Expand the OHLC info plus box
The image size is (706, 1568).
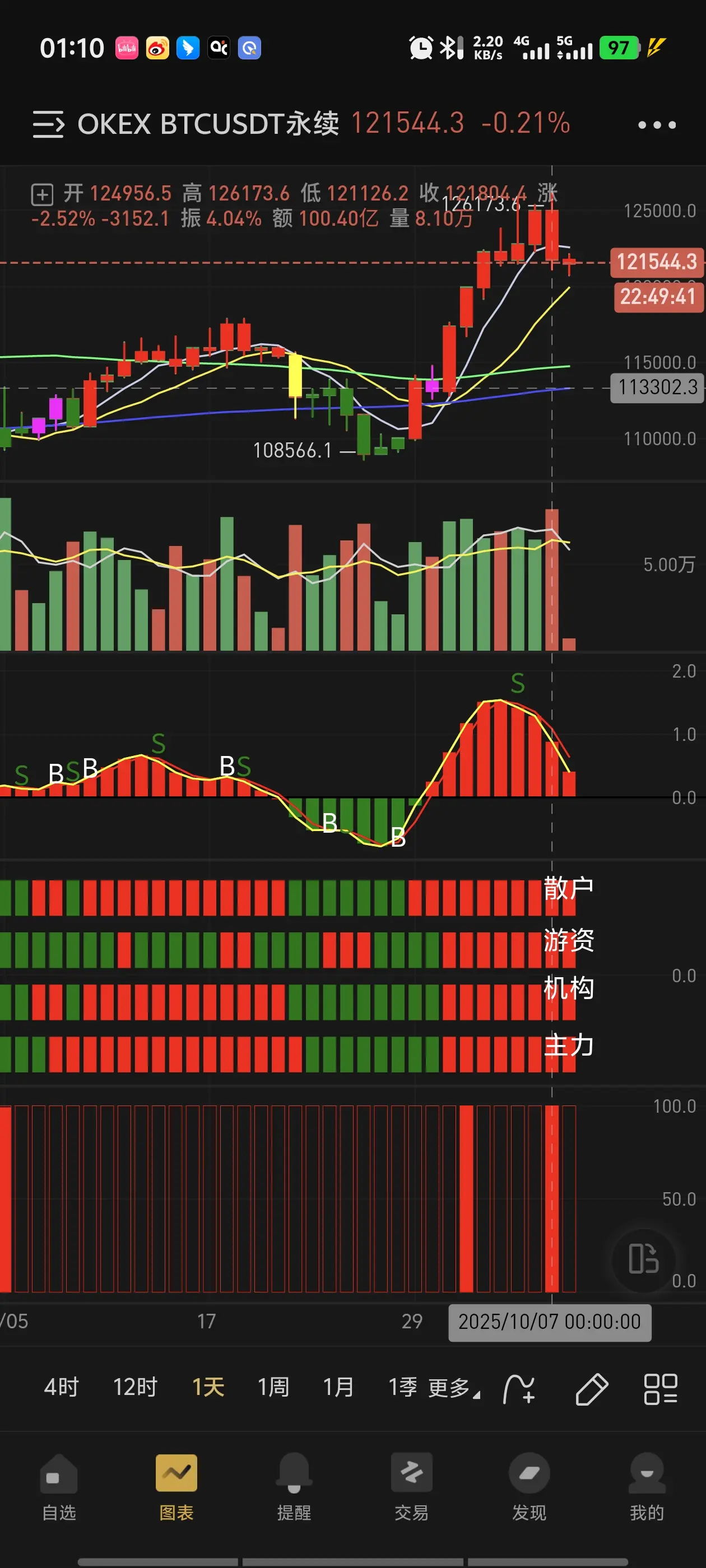point(42,195)
